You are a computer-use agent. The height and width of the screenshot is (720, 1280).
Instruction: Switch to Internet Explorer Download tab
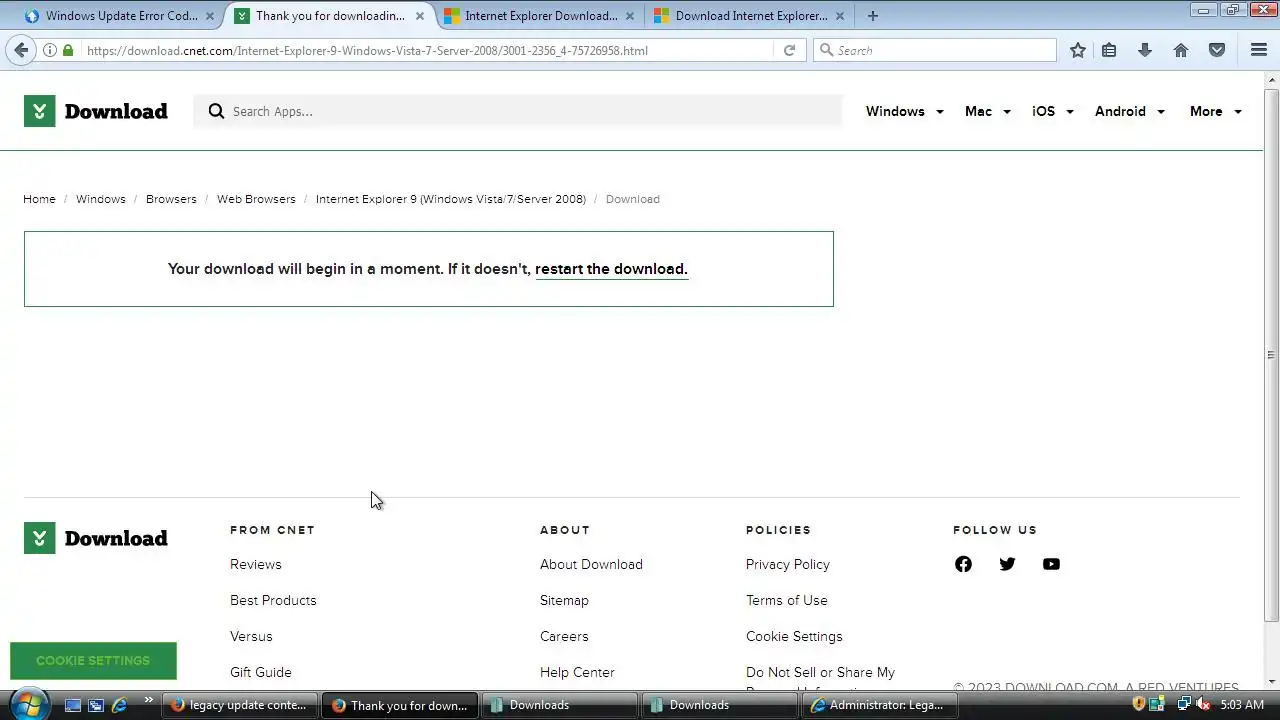pyautogui.click(x=540, y=16)
